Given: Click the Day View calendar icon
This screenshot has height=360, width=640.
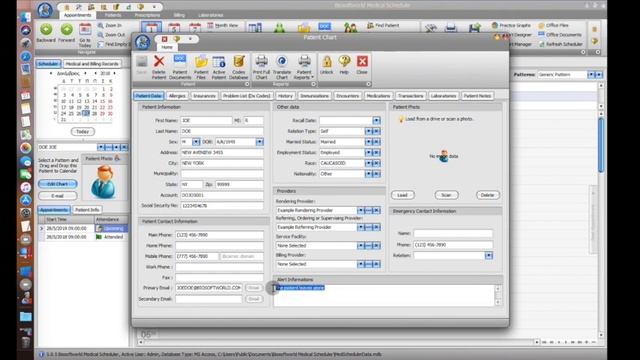Looking at the screenshot, I should tap(151, 28).
